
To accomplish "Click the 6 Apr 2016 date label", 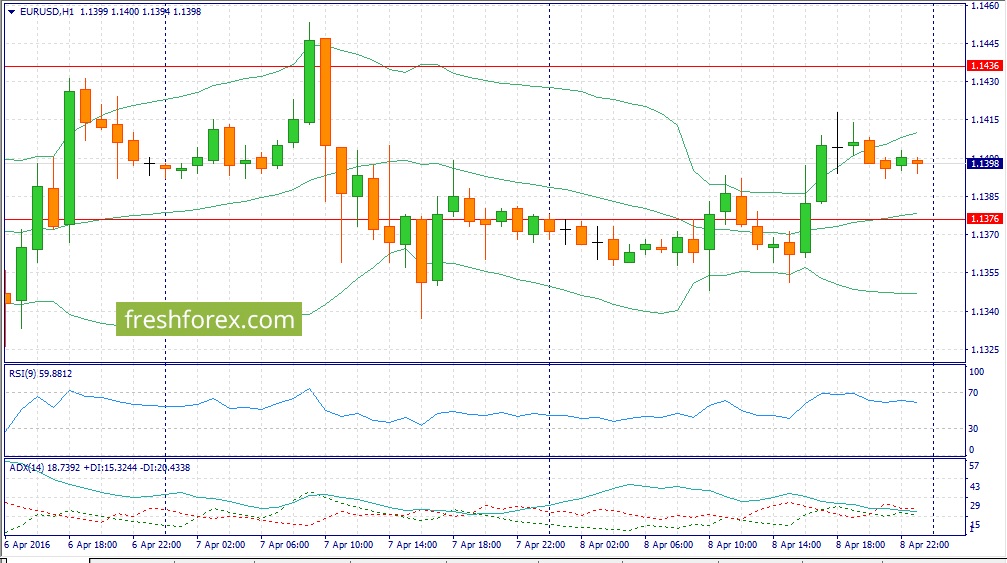I will (x=26, y=545).
